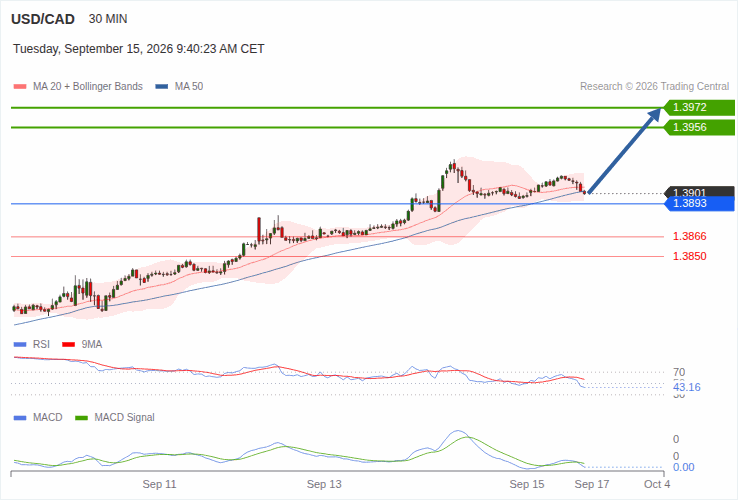Click the green MACD Signal legend marker
Image resolution: width=738 pixels, height=500 pixels.
81,418
